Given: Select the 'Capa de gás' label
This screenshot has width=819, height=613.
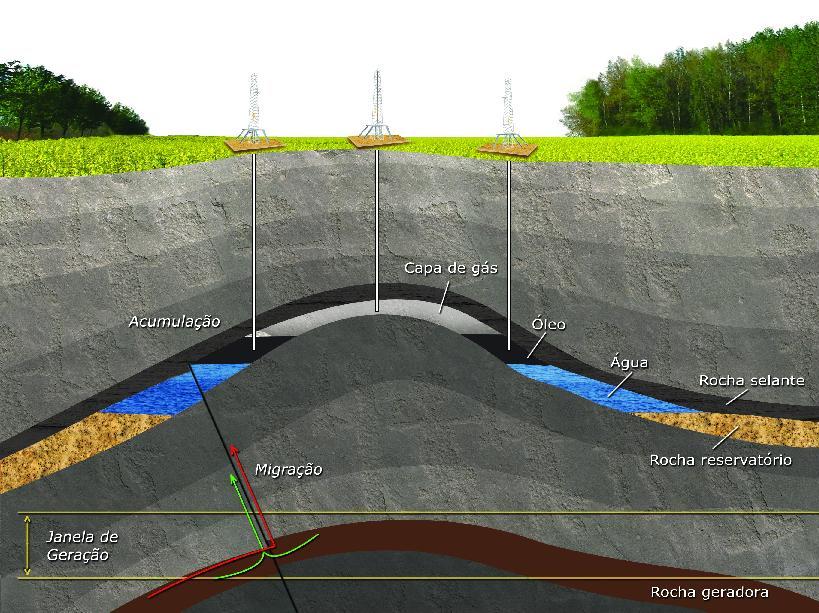Looking at the screenshot, I should pyautogui.click(x=450, y=268).
